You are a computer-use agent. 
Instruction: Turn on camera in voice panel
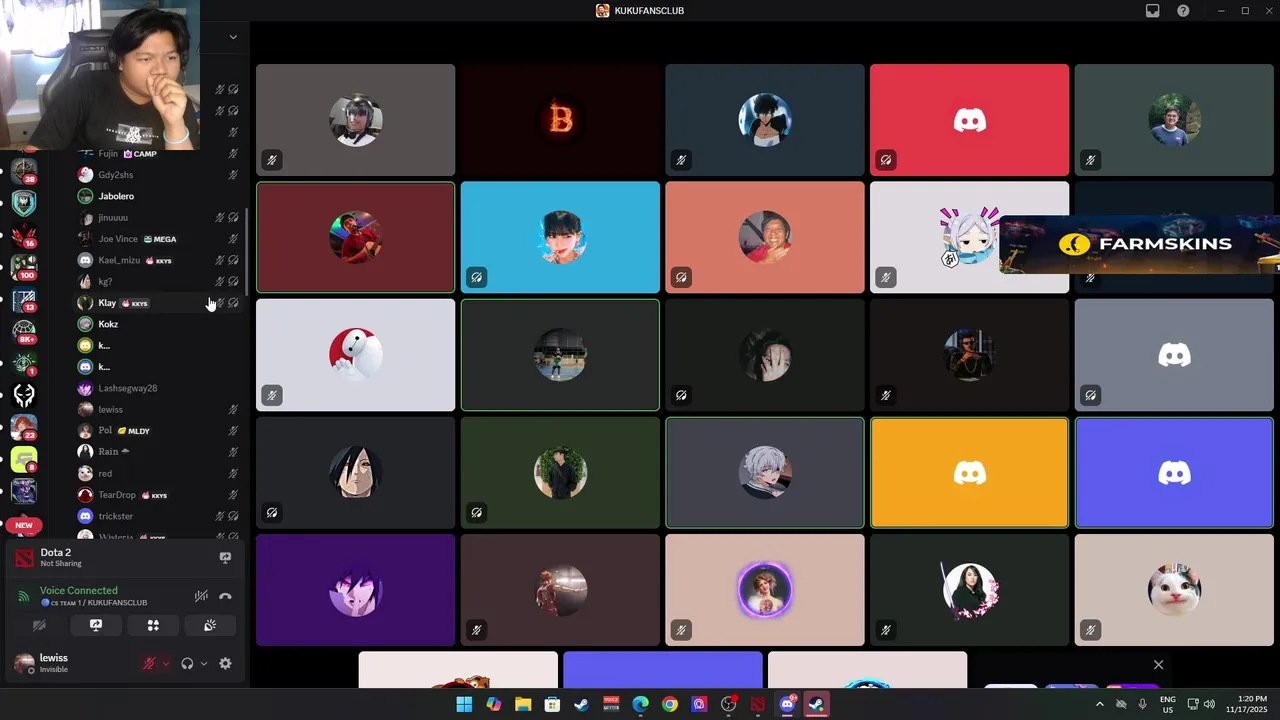point(39,625)
